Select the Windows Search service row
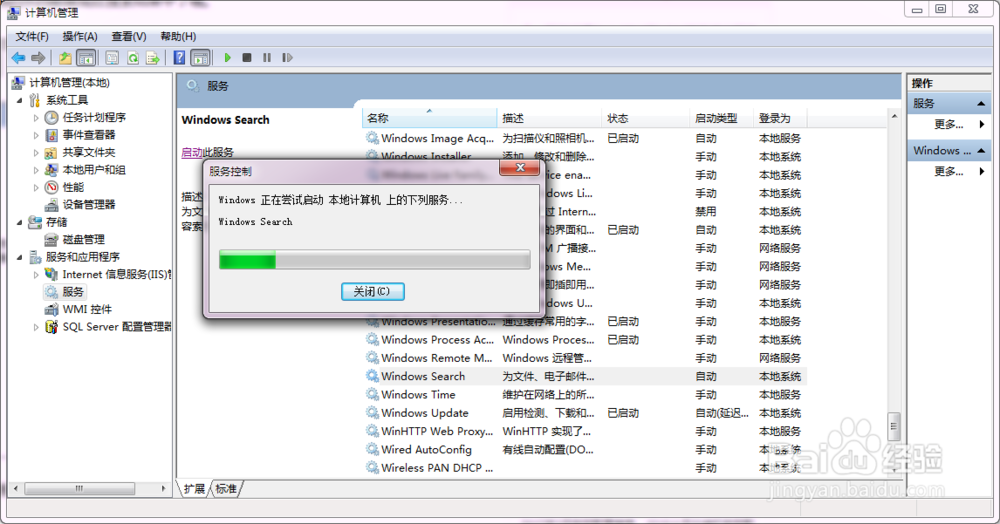 [x=585, y=376]
